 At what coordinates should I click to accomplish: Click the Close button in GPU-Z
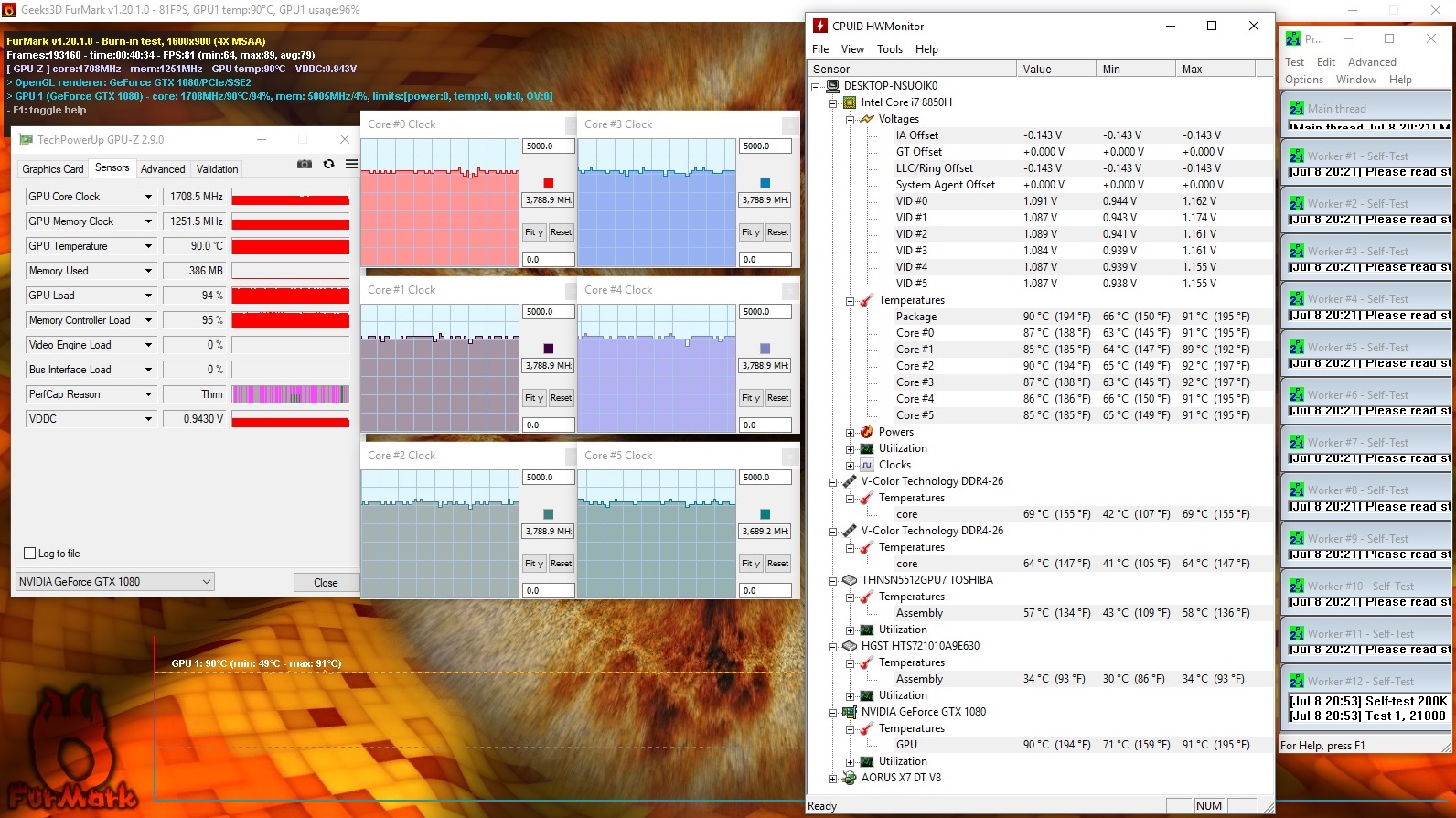tap(326, 583)
